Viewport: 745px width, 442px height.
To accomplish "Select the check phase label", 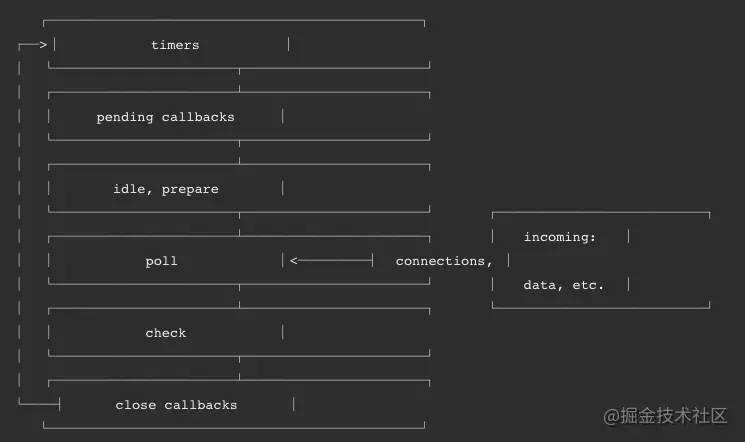I will click(x=166, y=333).
